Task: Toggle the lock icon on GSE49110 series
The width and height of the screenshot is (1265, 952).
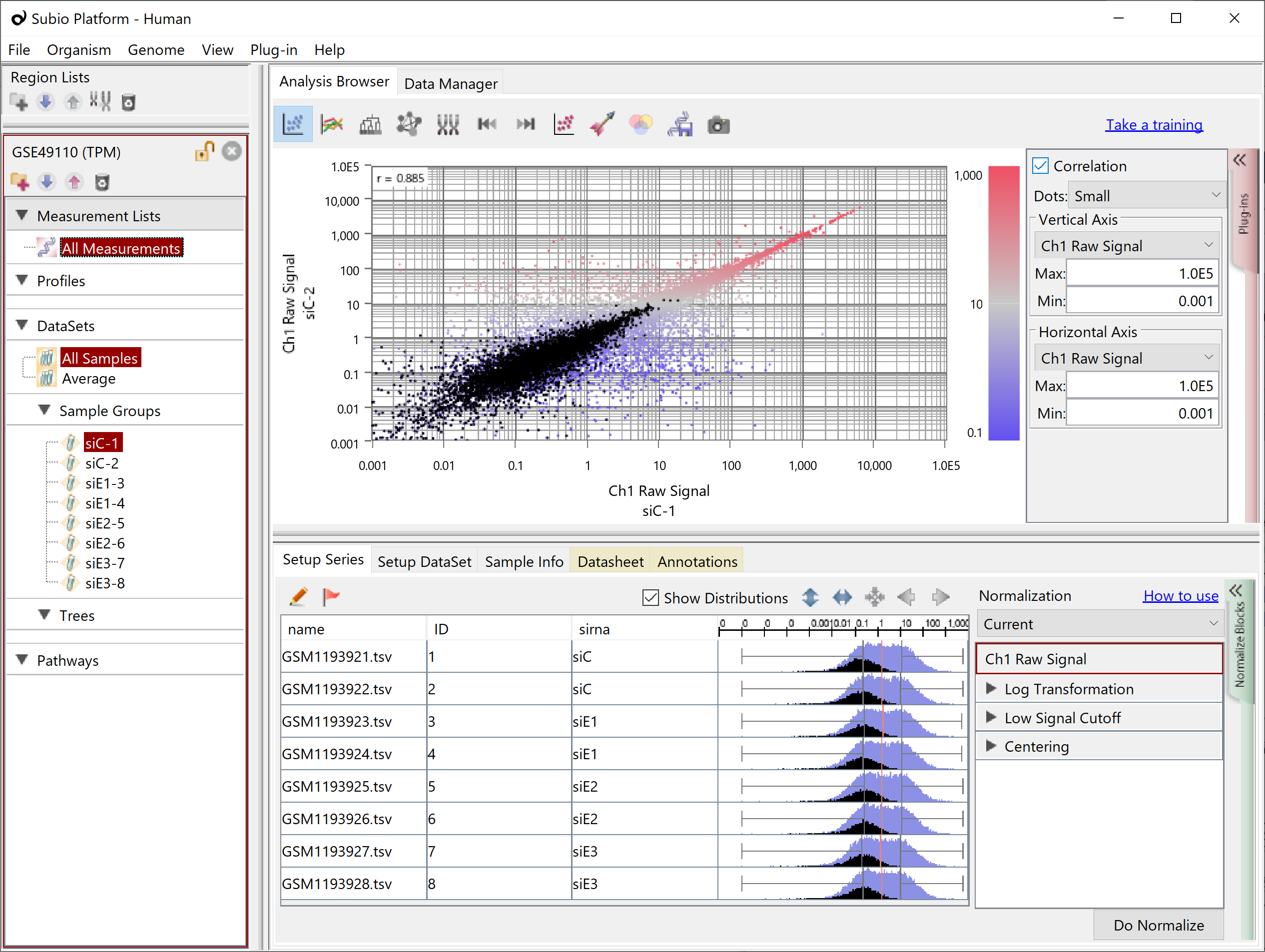Action: 204,151
